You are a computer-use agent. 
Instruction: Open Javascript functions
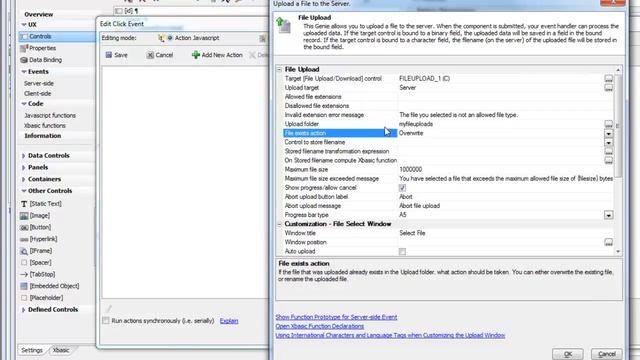[50, 116]
